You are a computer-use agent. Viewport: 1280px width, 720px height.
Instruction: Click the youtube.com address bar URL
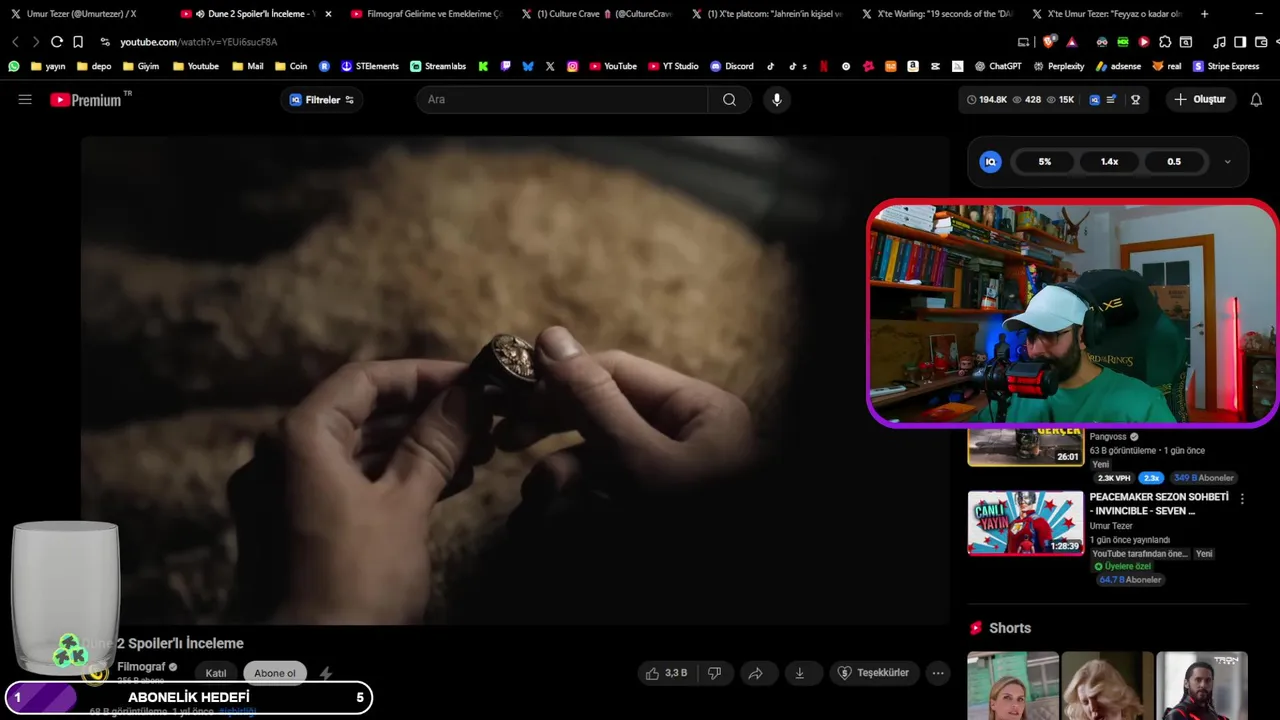point(198,42)
